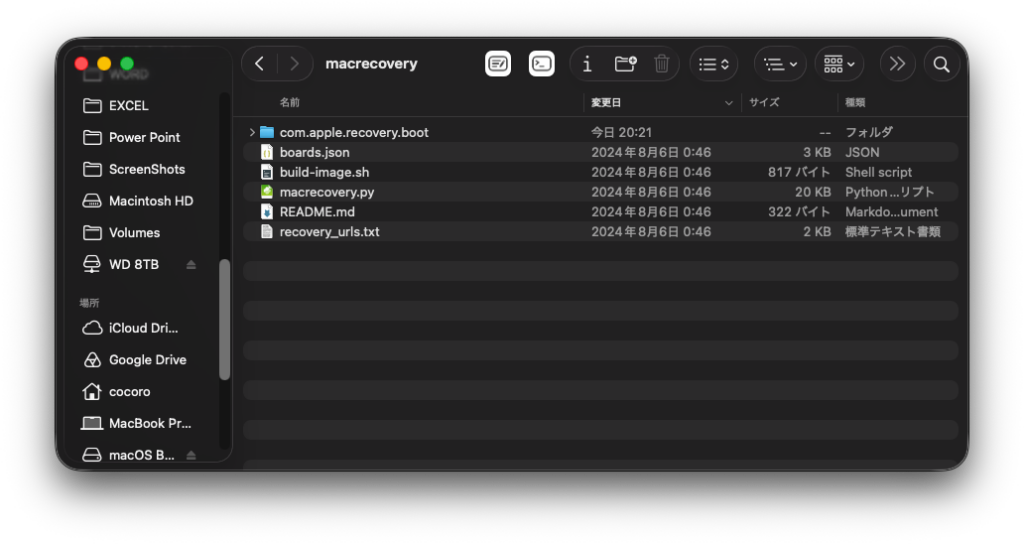Open Google Drive in sidebar
This screenshot has height=544, width=1024.
click(x=148, y=360)
